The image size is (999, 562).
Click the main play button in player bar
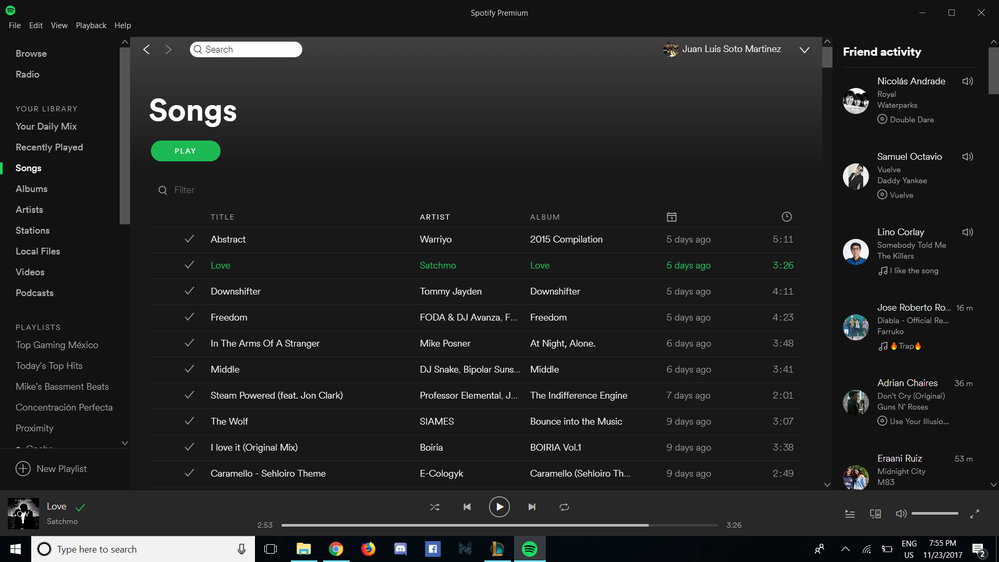pyautogui.click(x=500, y=507)
